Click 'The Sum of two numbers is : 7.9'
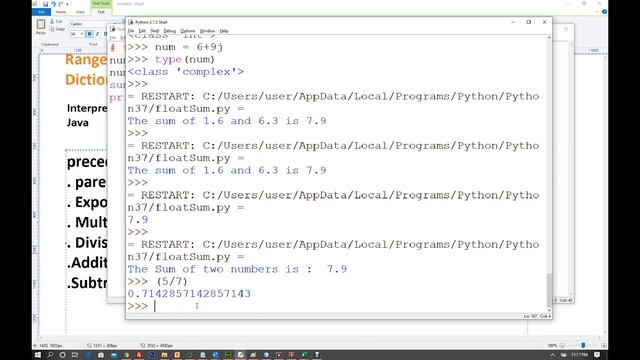 click(x=237, y=269)
